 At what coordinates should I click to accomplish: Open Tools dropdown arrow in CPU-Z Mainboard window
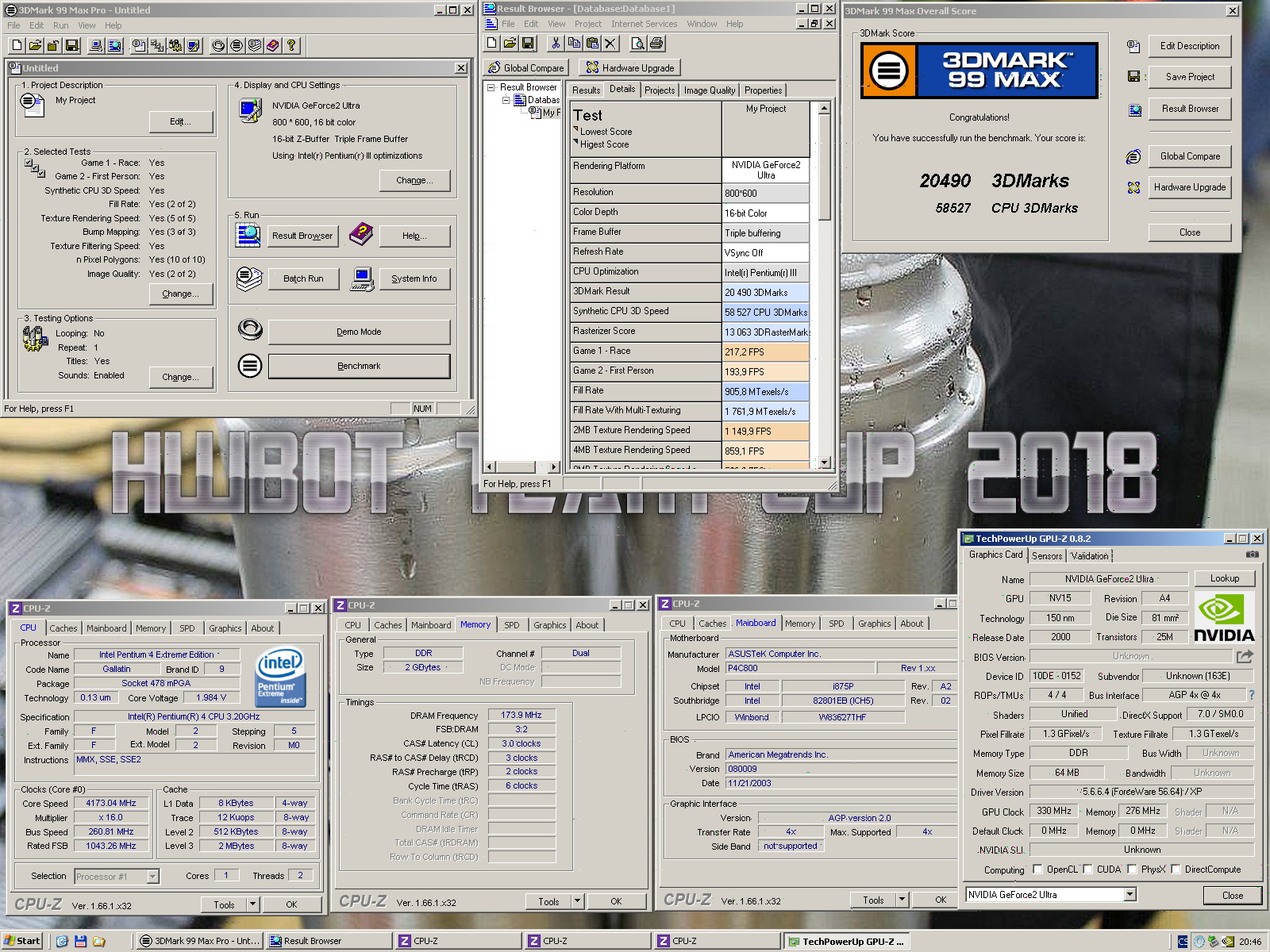tap(902, 899)
